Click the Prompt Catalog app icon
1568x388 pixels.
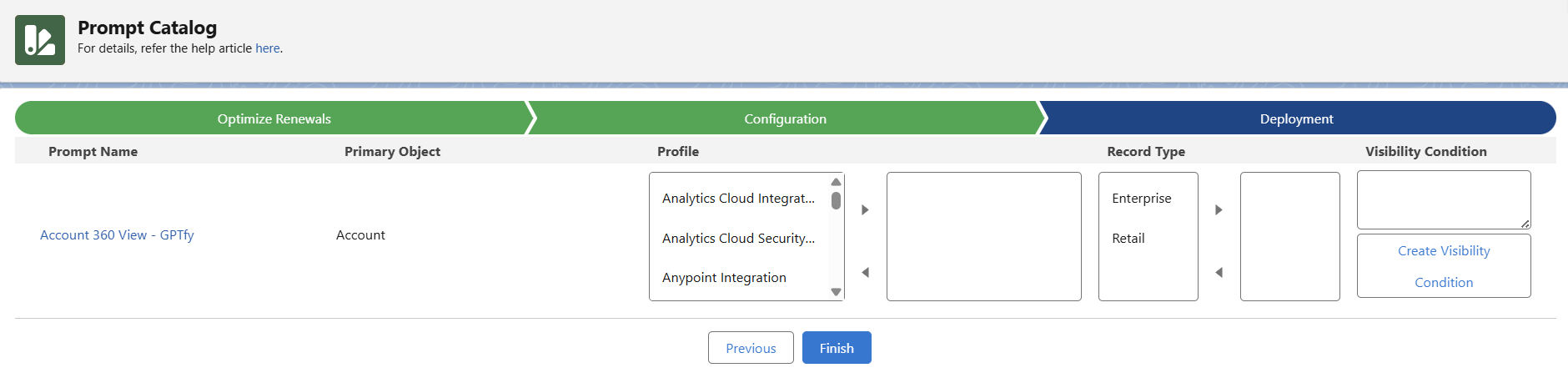[39, 40]
